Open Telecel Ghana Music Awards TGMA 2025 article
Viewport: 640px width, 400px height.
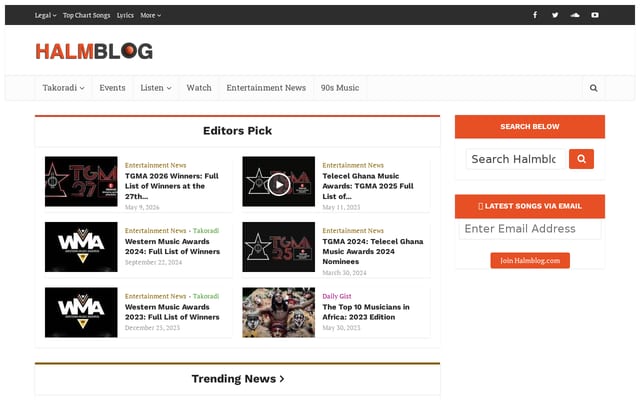point(368,186)
